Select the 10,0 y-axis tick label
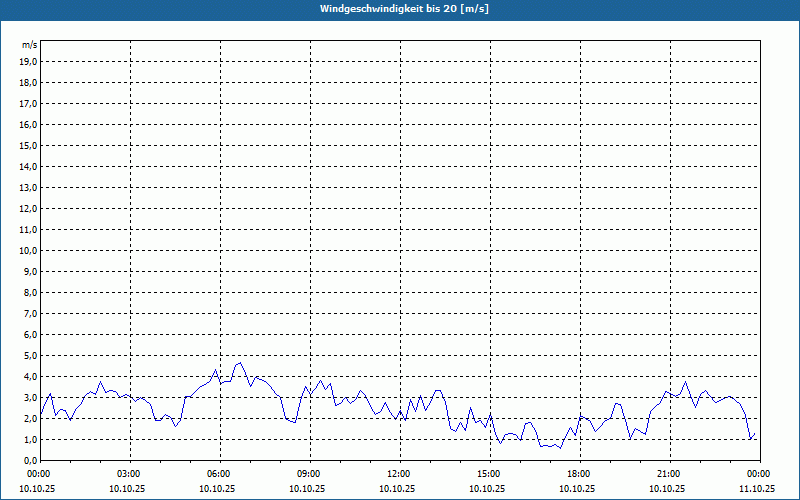Viewport: 800px width, 500px height. (x=29, y=251)
